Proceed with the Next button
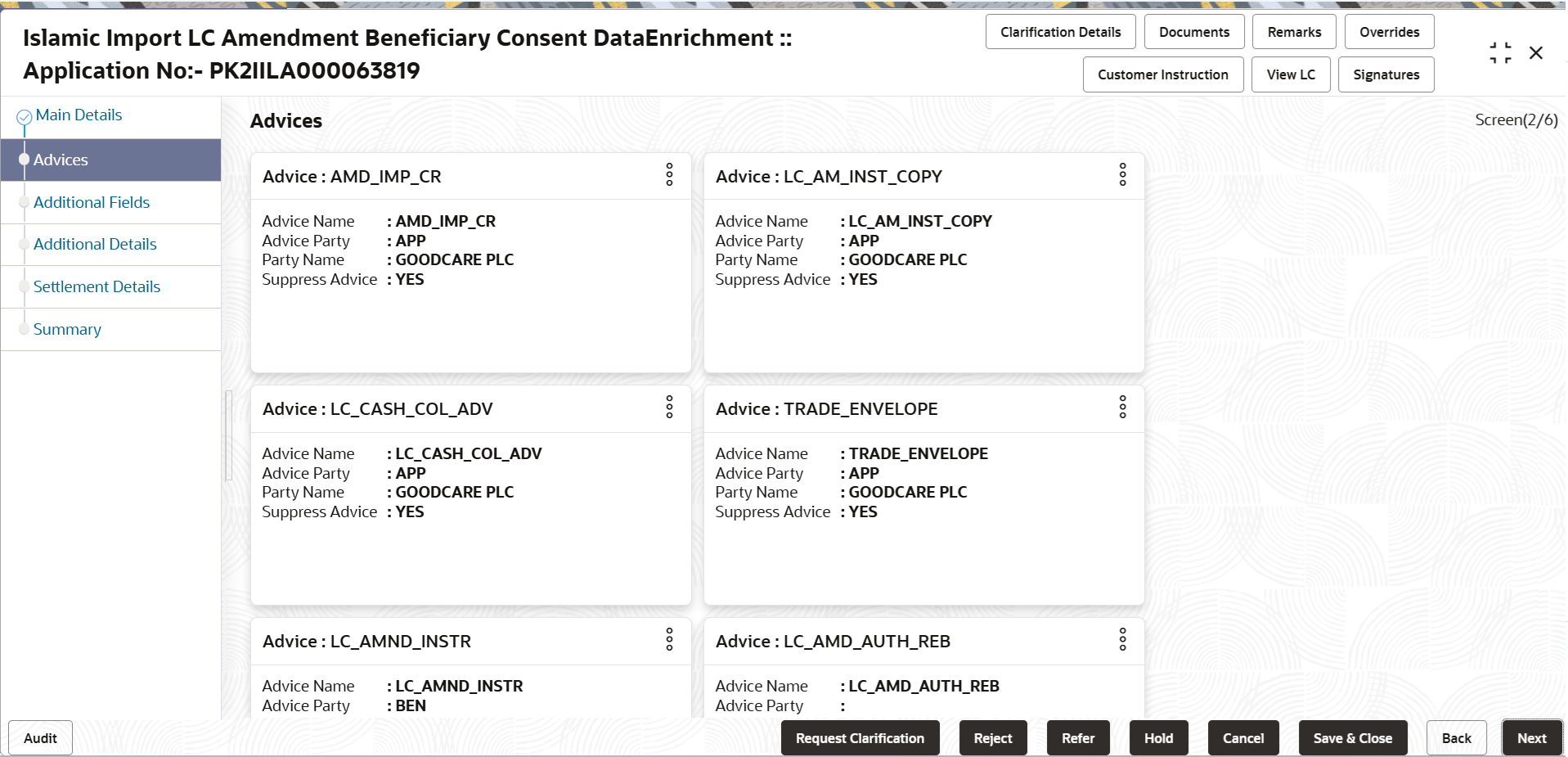The height and width of the screenshot is (757, 1568). click(1531, 738)
